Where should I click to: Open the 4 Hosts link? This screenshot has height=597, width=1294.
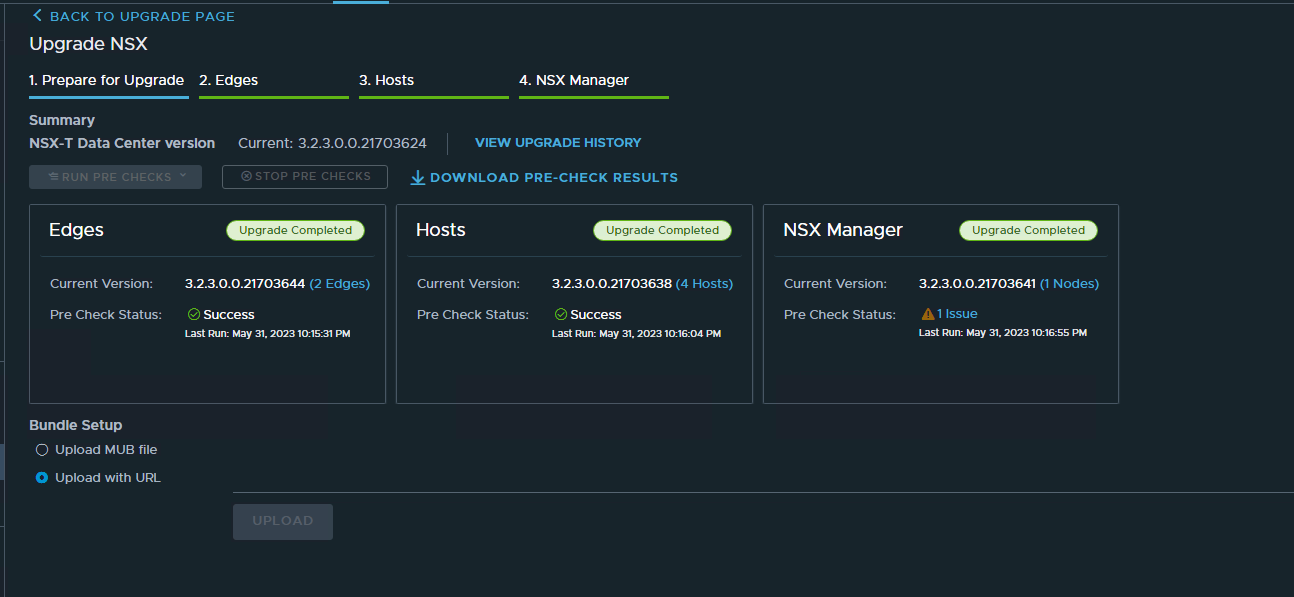(x=704, y=284)
